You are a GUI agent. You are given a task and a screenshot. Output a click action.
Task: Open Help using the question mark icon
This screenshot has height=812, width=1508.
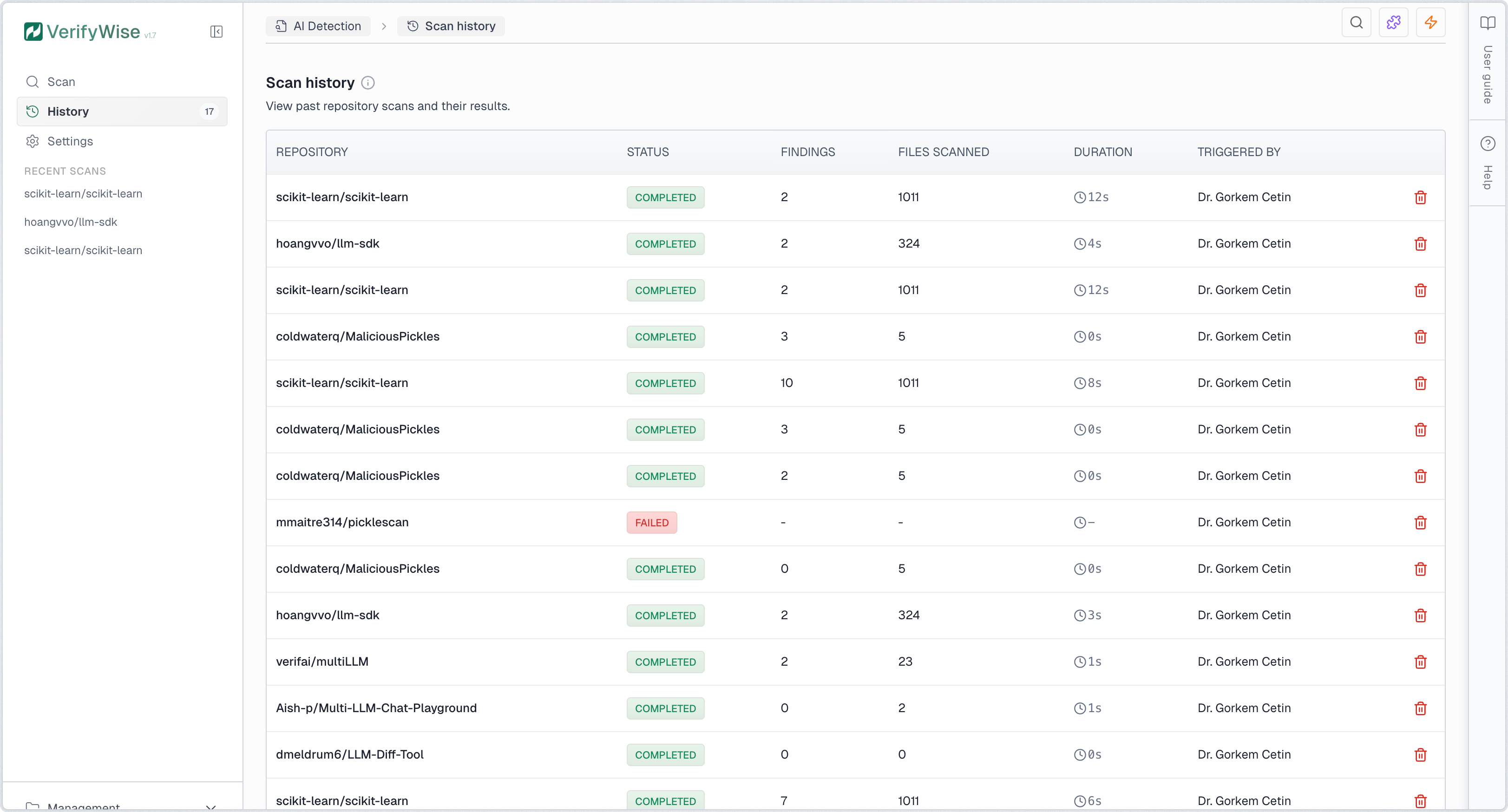[1488, 143]
